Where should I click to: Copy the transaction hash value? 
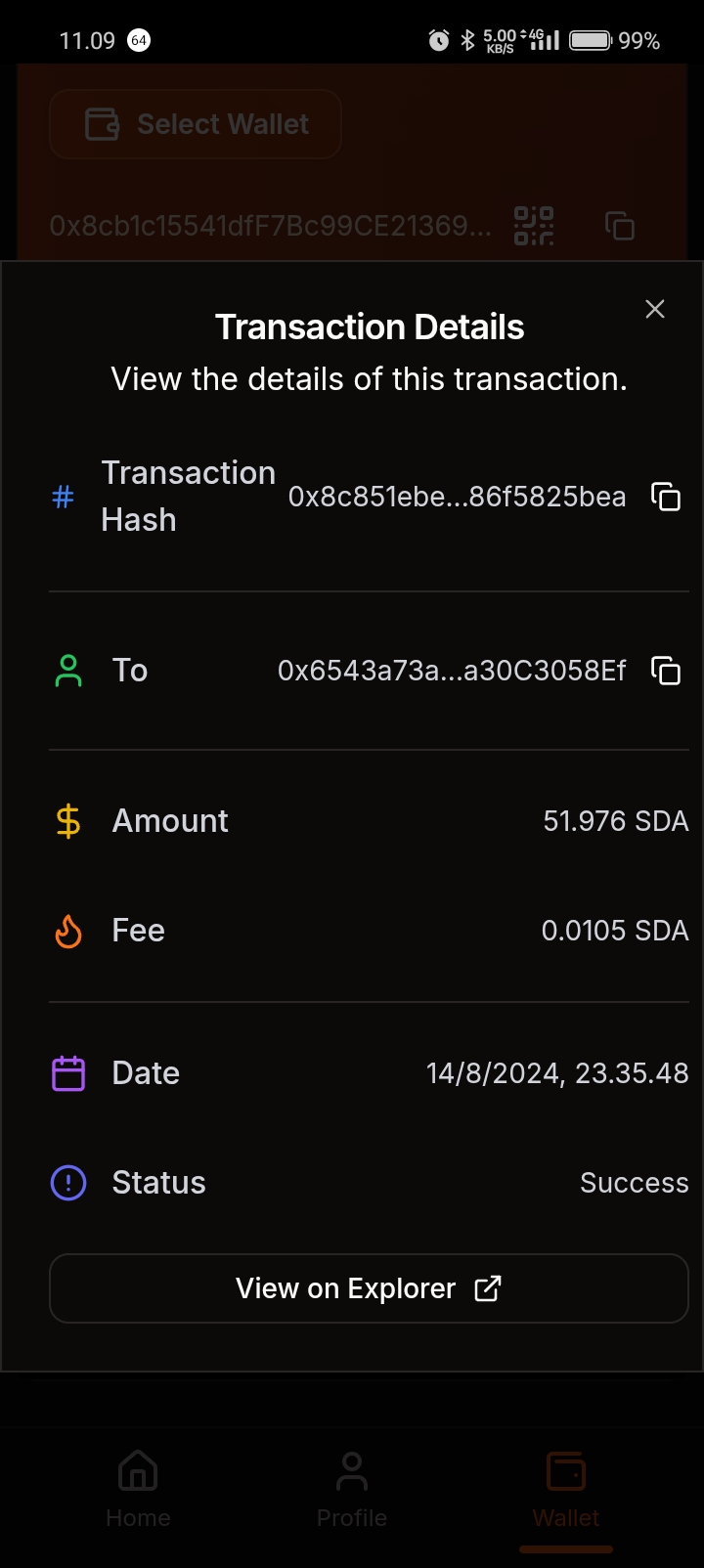click(666, 497)
